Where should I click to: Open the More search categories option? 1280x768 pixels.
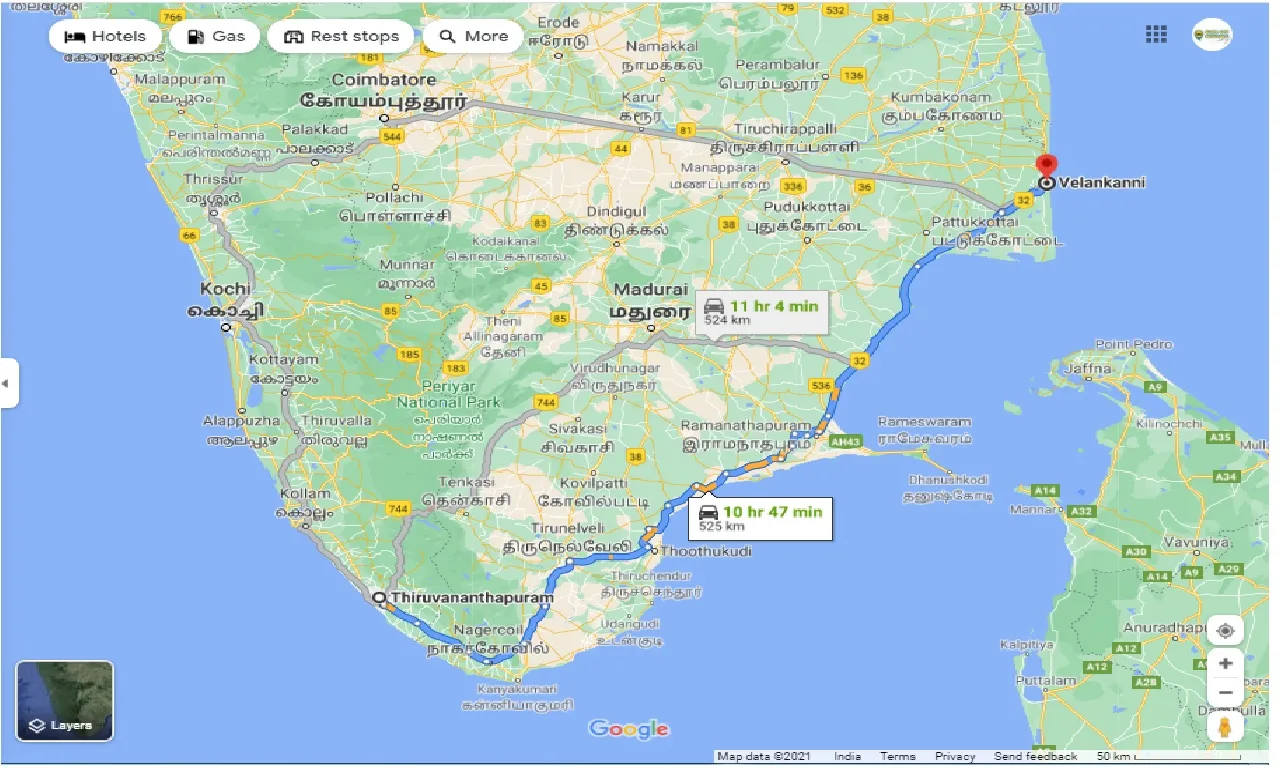point(472,35)
